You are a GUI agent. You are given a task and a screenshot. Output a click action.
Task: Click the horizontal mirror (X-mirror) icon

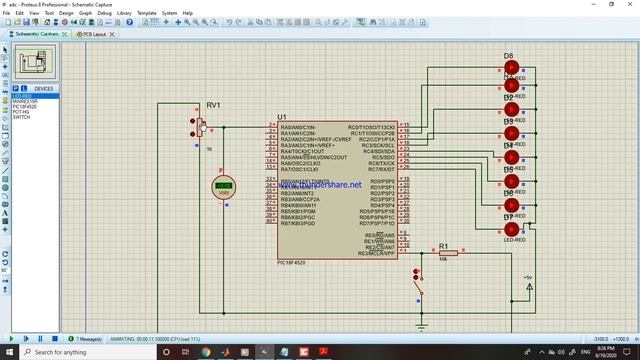(x=5, y=281)
